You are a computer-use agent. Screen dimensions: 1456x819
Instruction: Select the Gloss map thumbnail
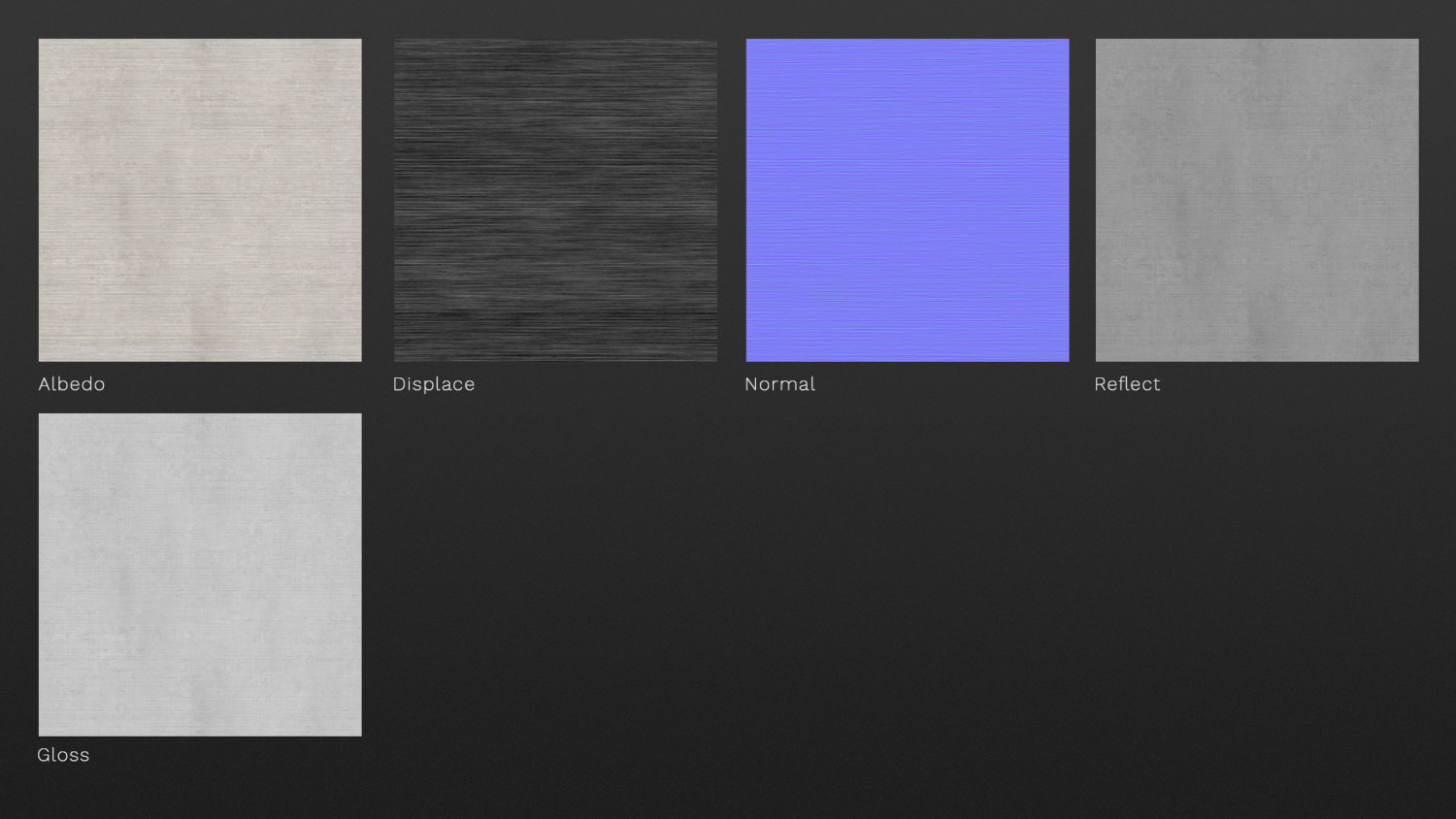(200, 574)
